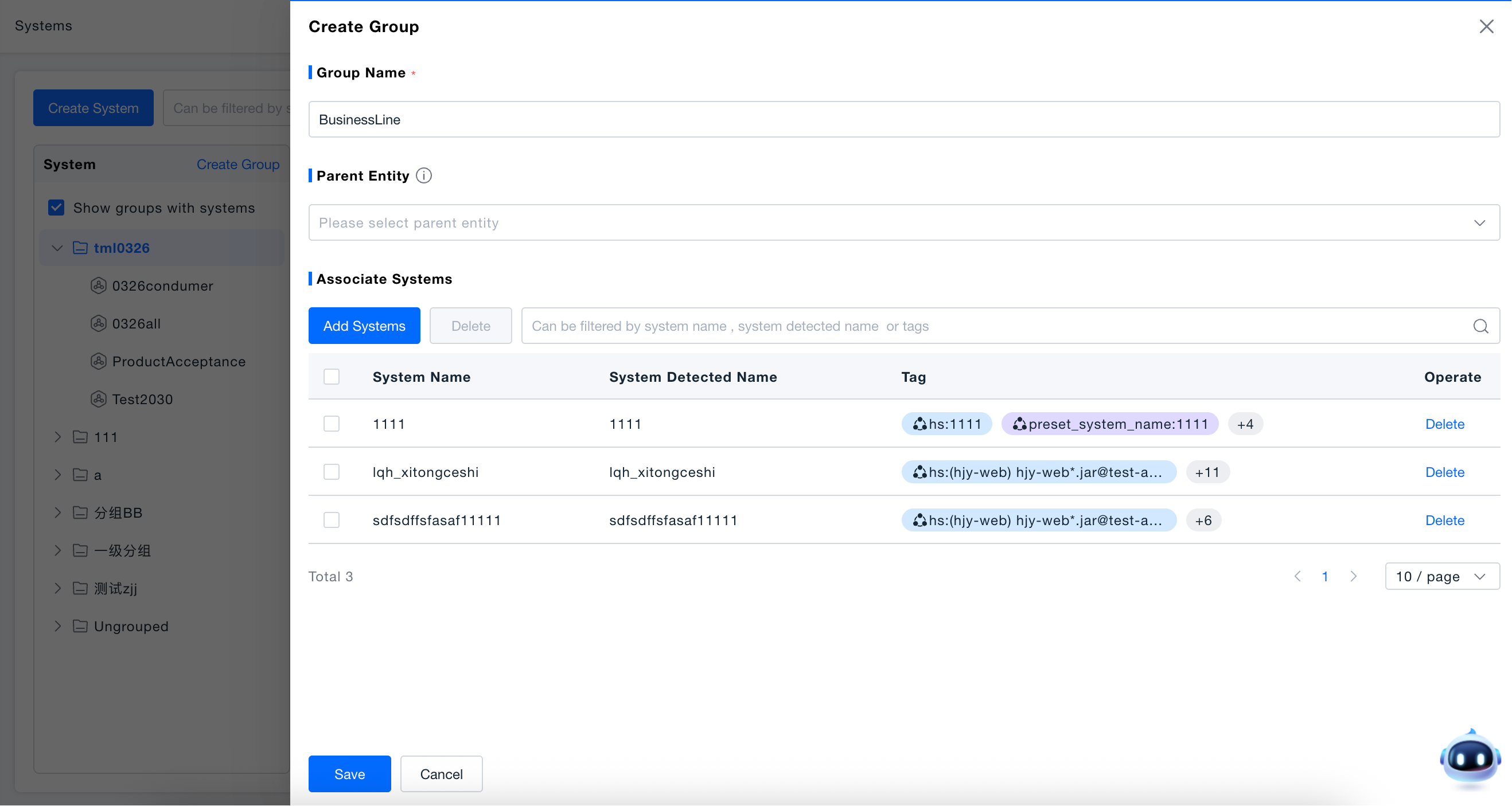Click the Tag column header
This screenshot has width=1512, height=806.
pyautogui.click(x=913, y=377)
